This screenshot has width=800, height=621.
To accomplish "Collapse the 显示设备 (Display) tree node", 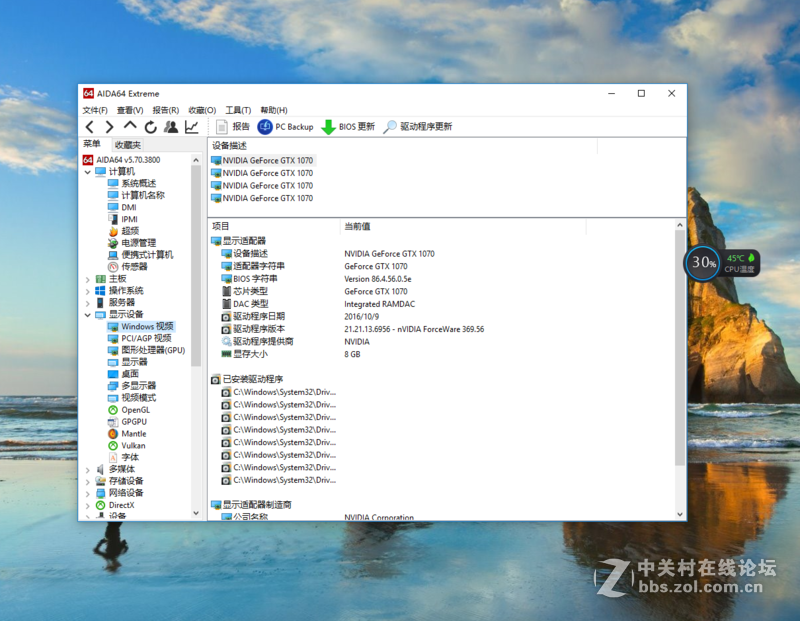I will [x=90, y=314].
